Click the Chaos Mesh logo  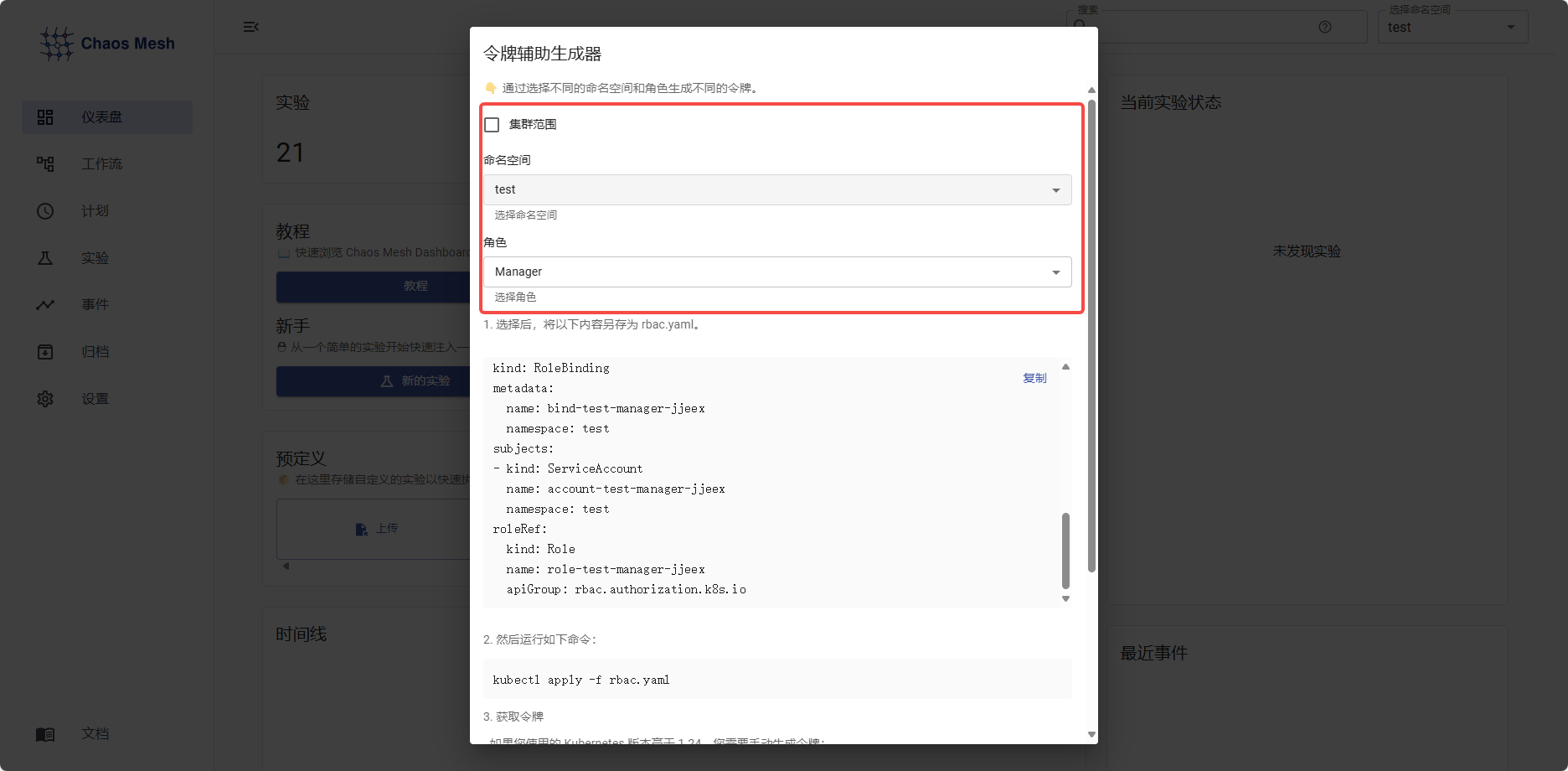[107, 44]
